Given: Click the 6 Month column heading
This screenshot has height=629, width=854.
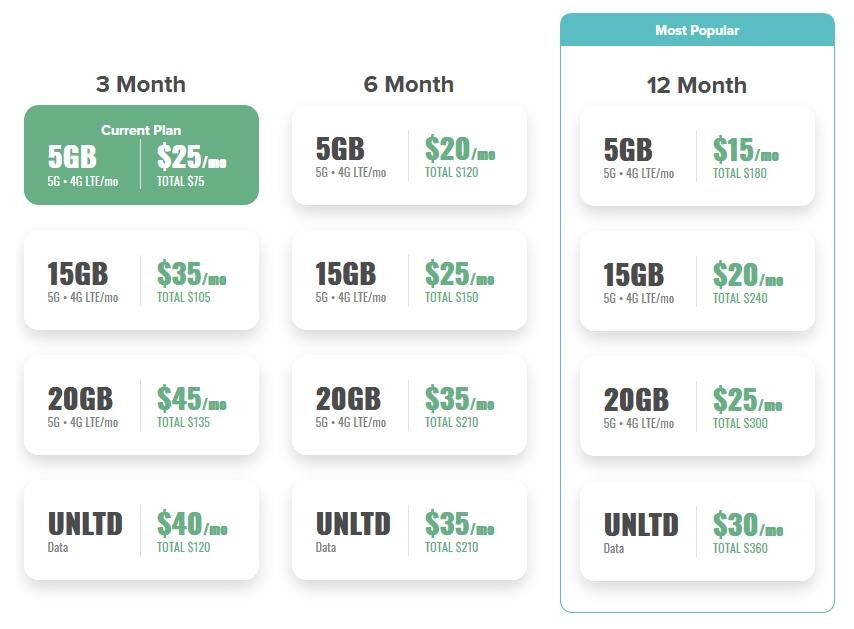Looking at the screenshot, I should click(x=409, y=84).
